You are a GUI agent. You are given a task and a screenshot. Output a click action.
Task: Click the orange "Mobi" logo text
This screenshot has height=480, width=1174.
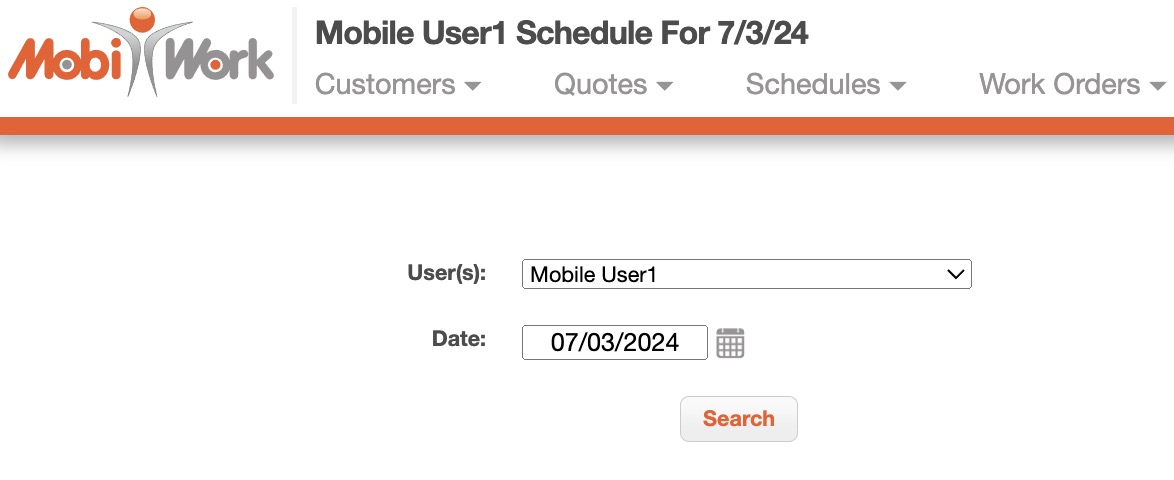pyautogui.click(x=62, y=61)
